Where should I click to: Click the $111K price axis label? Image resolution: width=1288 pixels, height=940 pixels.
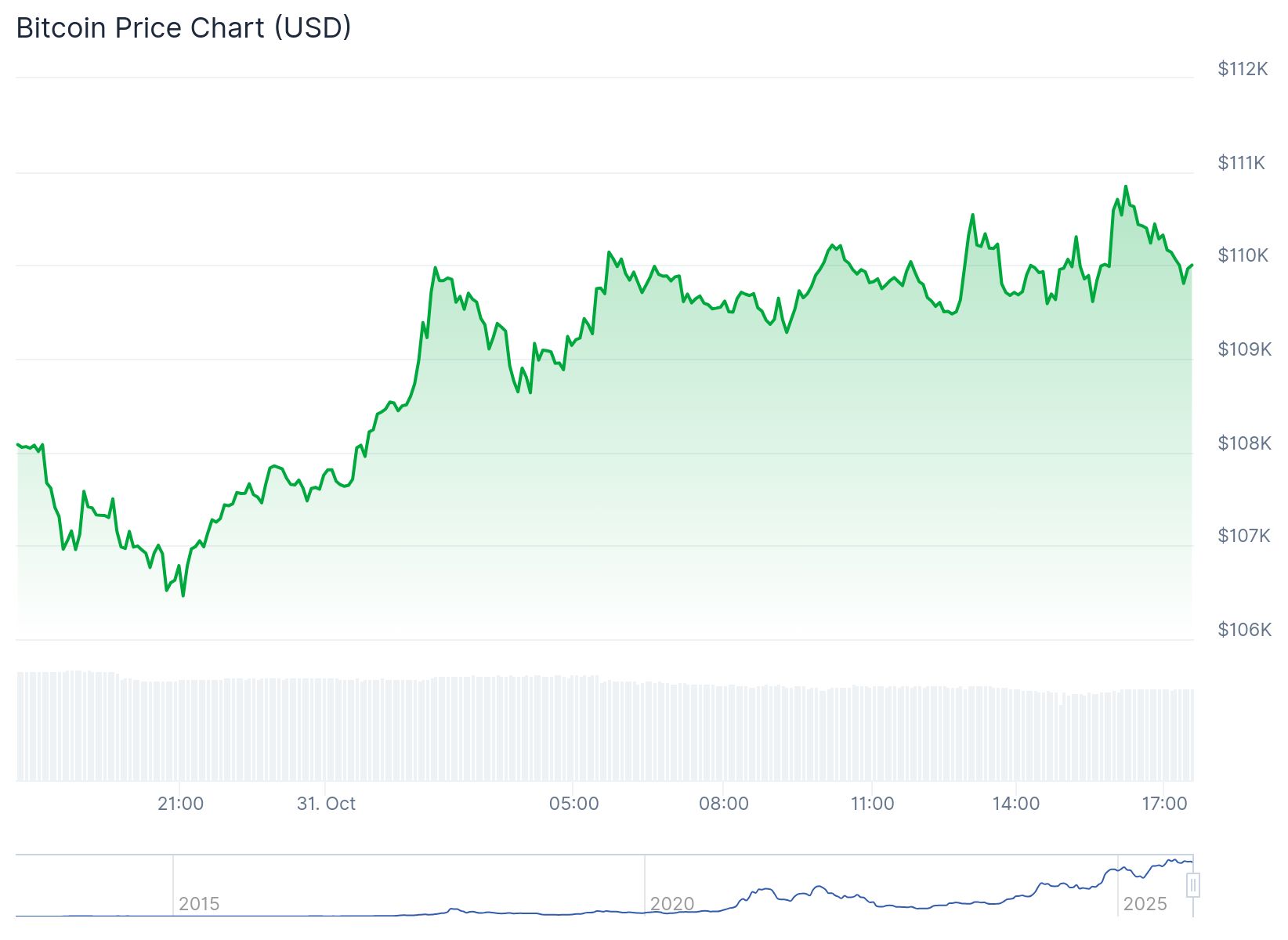pos(1241,163)
